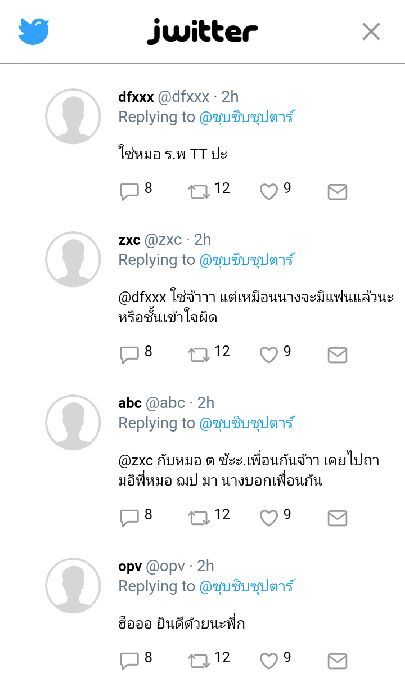Close the Jwitter panel with X

pyautogui.click(x=371, y=32)
